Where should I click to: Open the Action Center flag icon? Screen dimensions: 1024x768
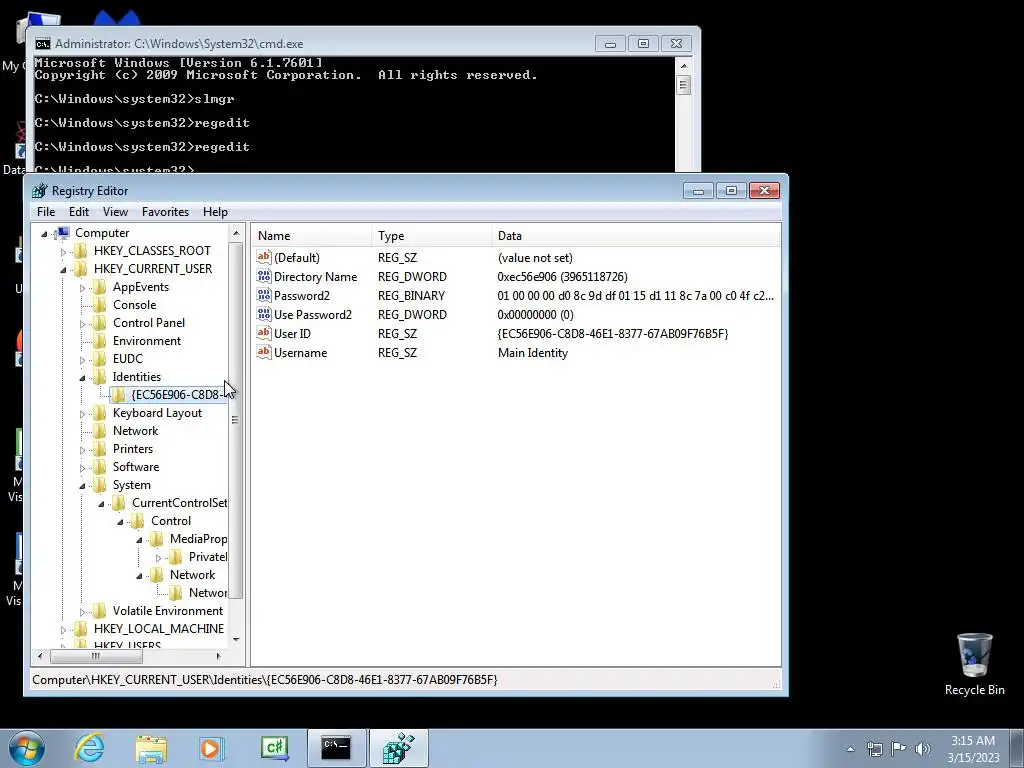click(x=899, y=749)
